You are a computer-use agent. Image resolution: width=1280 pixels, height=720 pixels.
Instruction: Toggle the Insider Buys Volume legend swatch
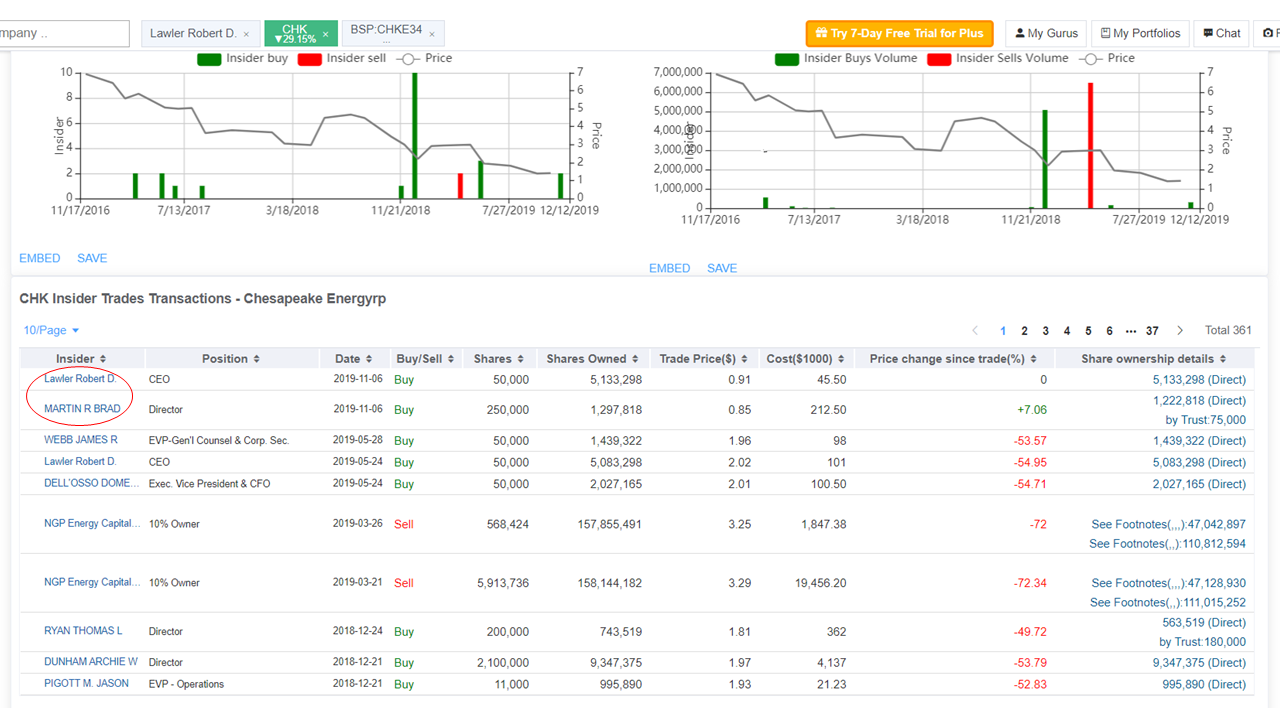(787, 59)
